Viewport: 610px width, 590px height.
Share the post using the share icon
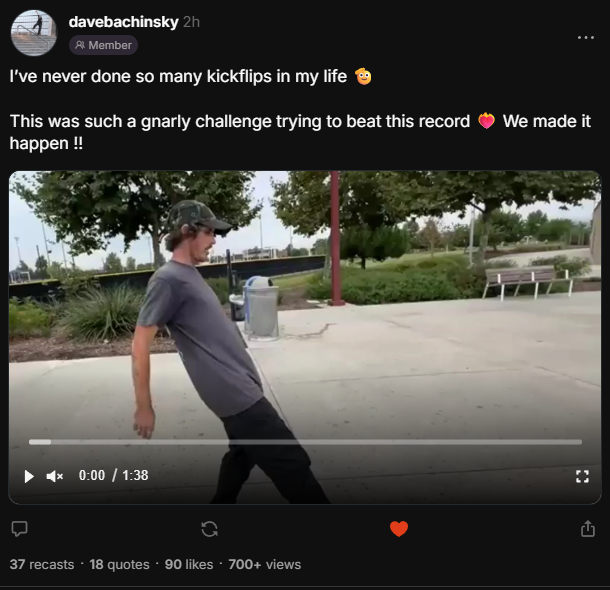[588, 528]
